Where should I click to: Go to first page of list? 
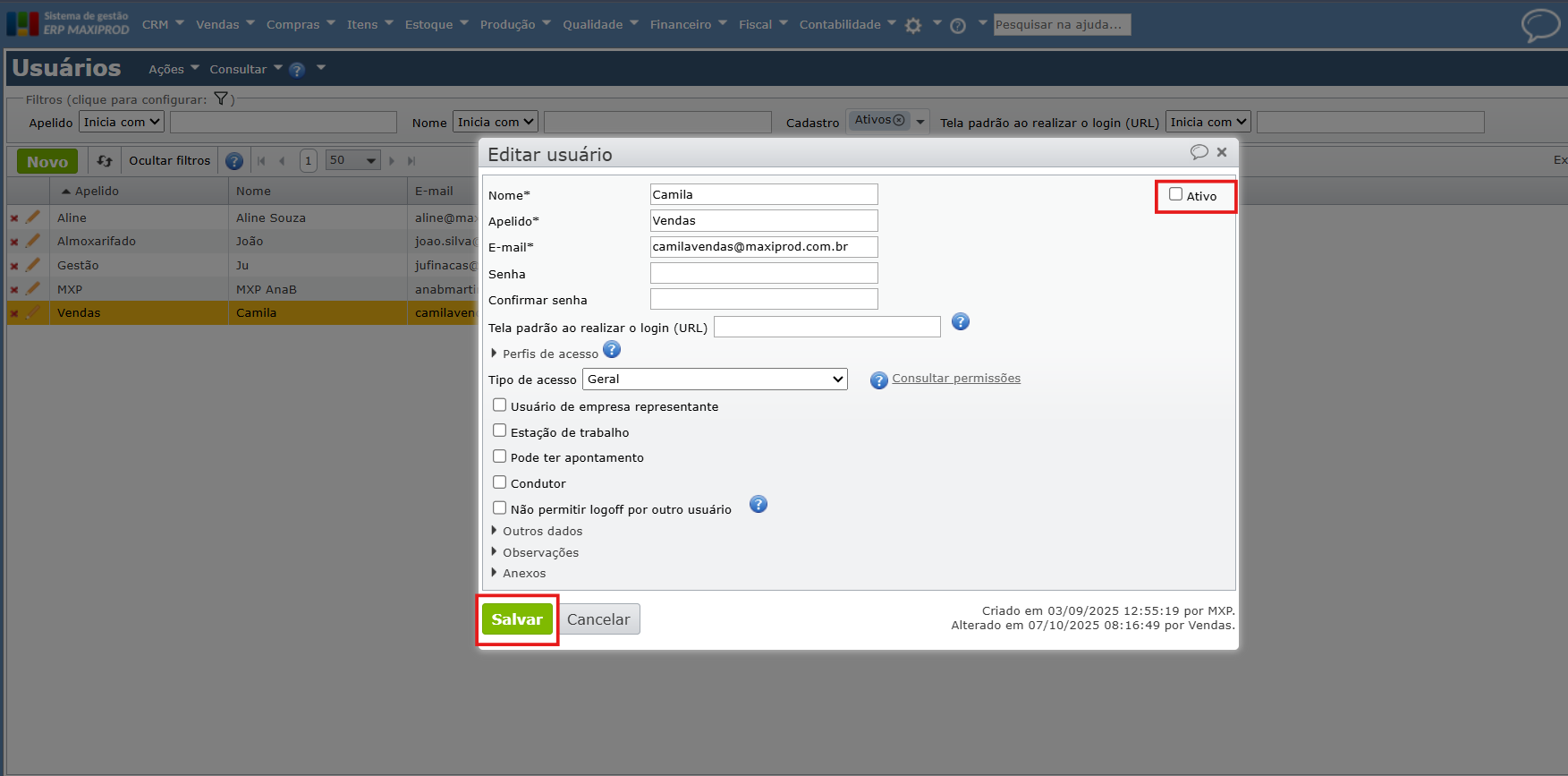pos(261,161)
